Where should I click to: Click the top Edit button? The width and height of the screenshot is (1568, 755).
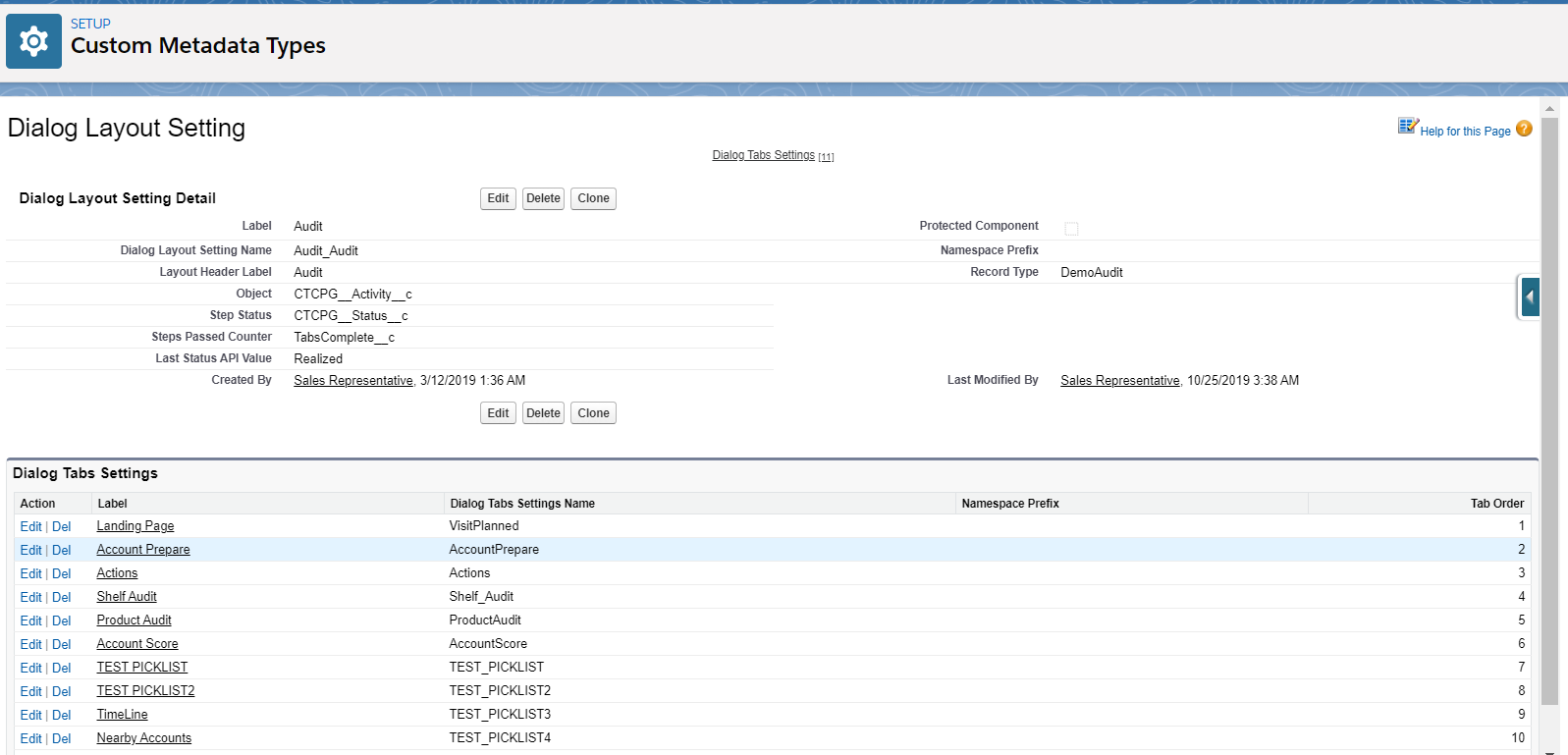point(498,198)
